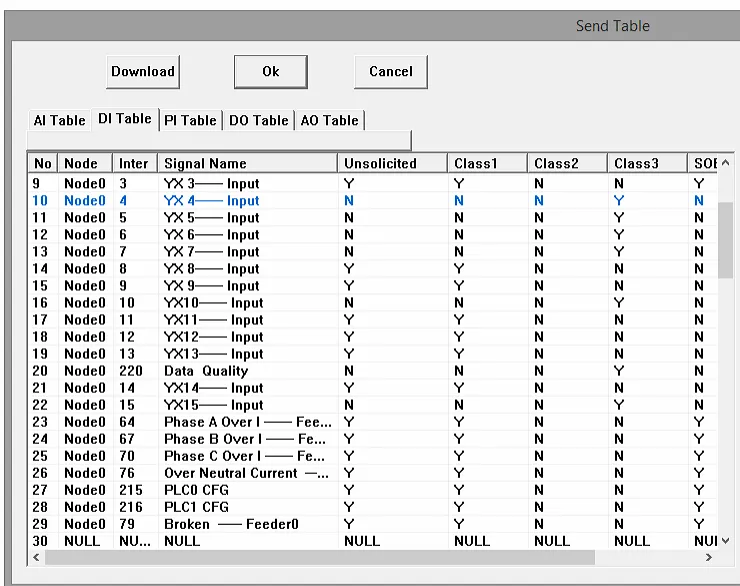Click Unsolicited NULL in row 30
Screen dimensions: 740x586
tap(362, 541)
